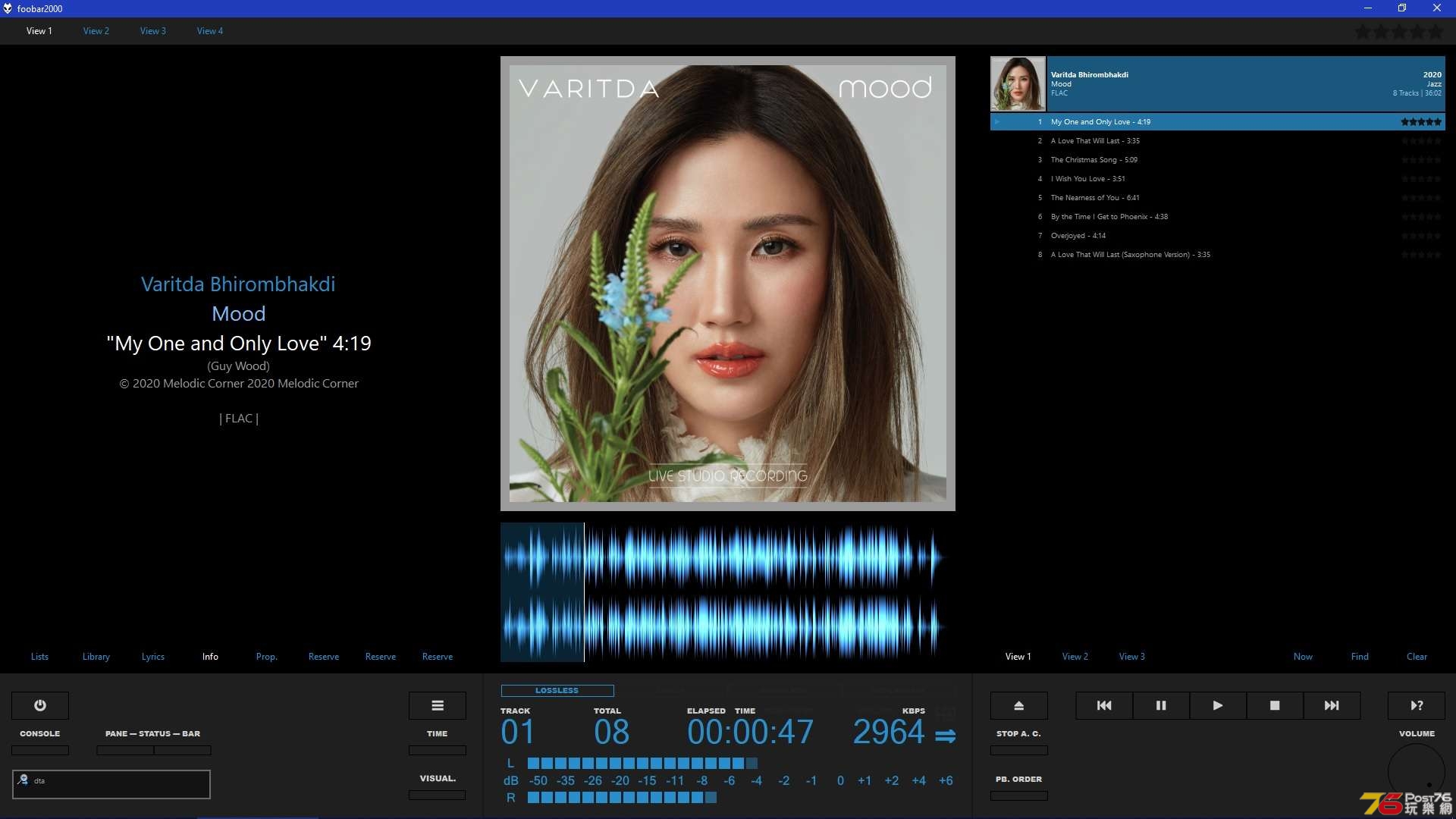Toggle the VISUAL. switch
Image resolution: width=1456 pixels, height=819 pixels.
438,795
